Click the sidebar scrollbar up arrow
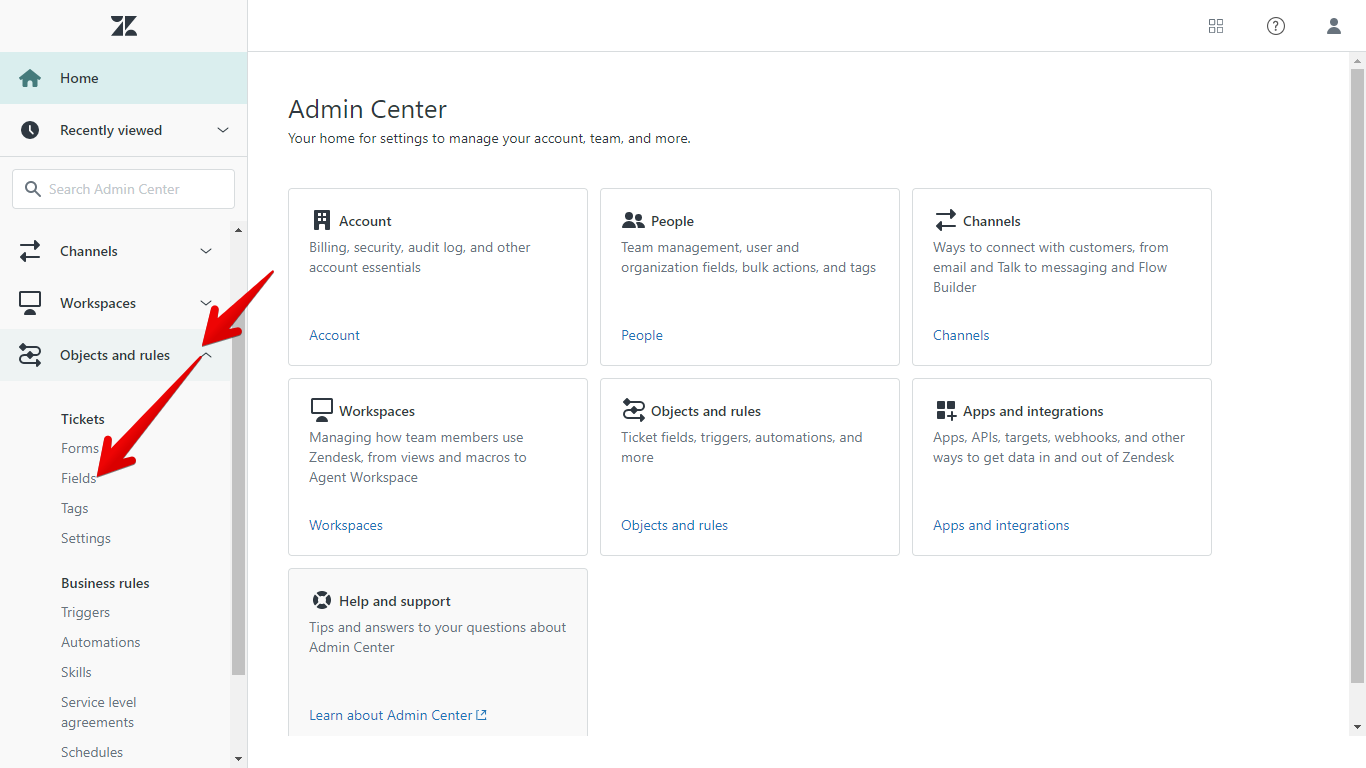Viewport: 1366px width, 768px height. tap(238, 231)
